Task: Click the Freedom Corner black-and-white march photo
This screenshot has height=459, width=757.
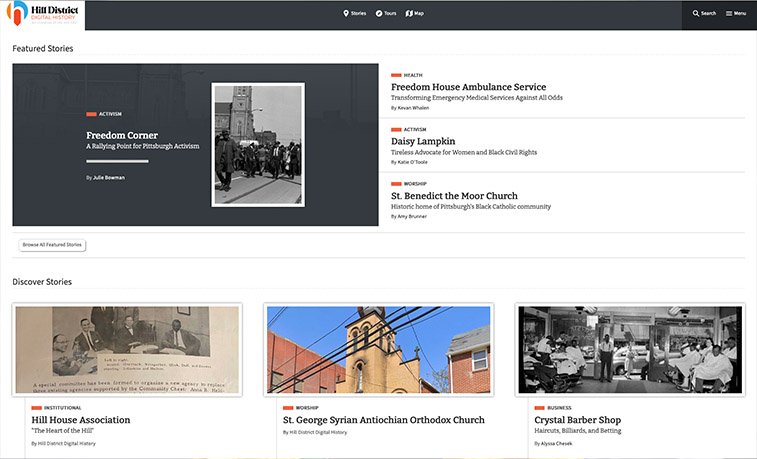Action: 258,145
